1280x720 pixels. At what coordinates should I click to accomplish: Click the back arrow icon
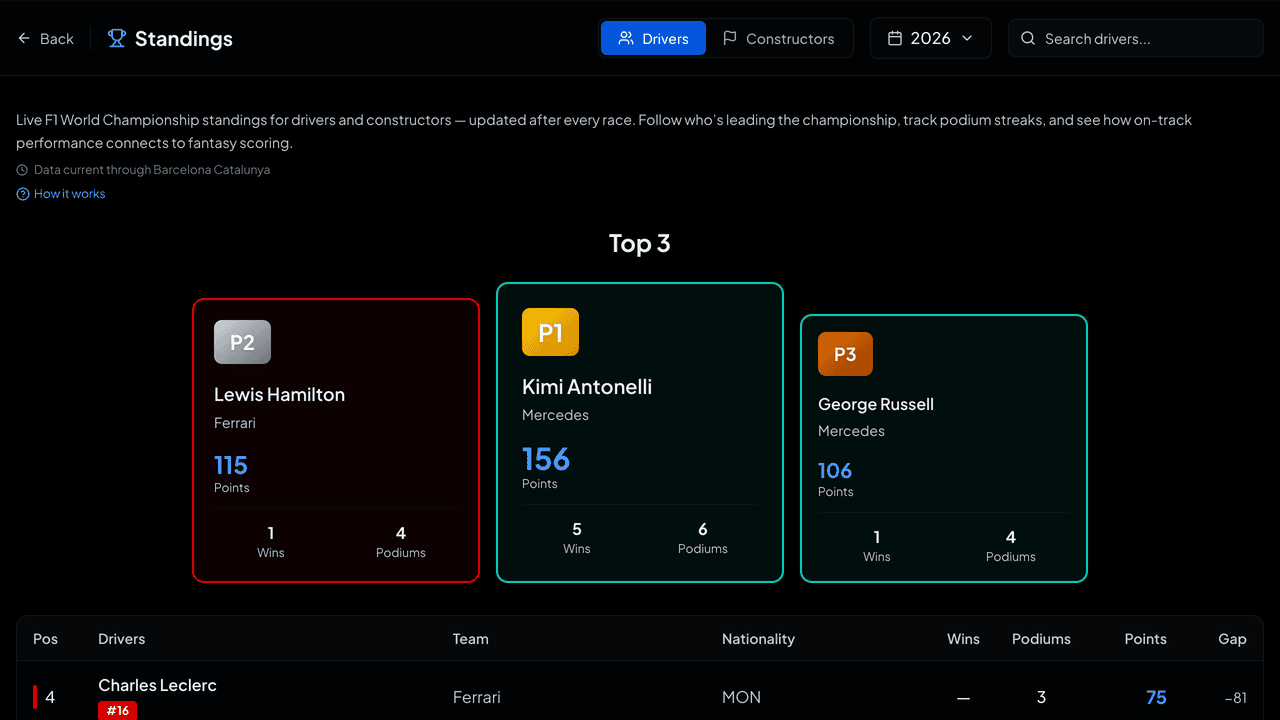[x=24, y=39]
